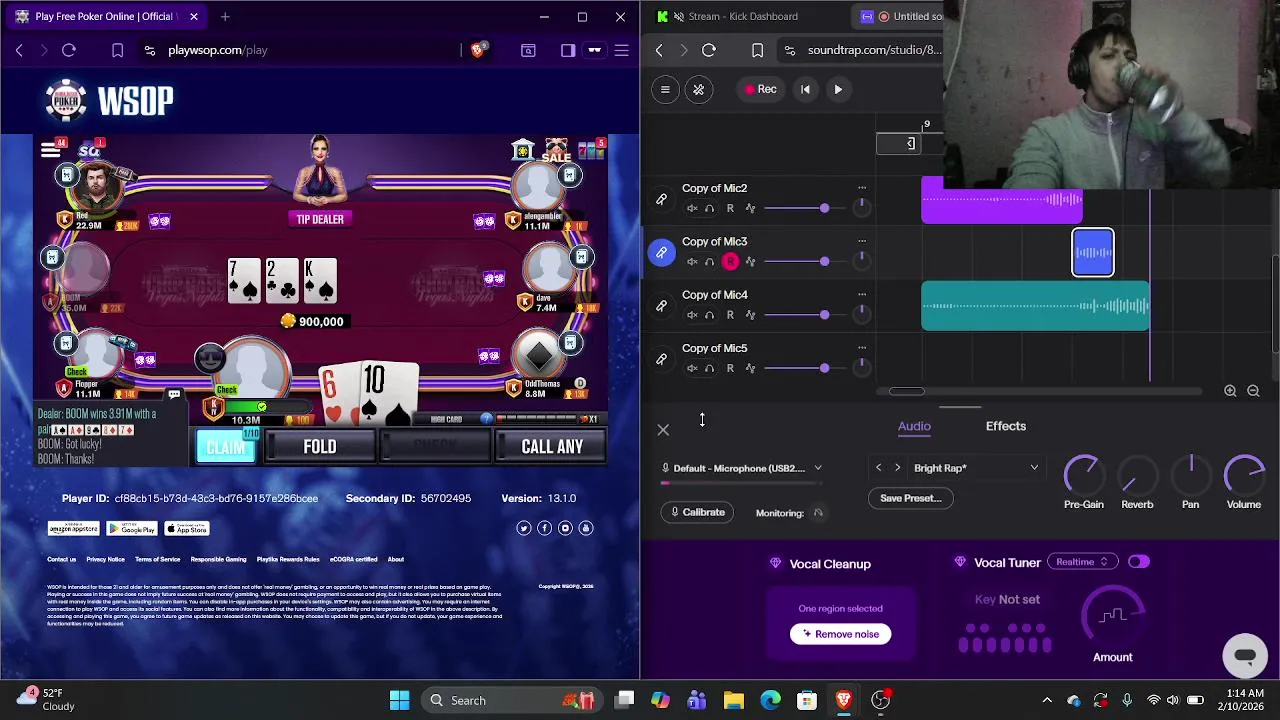Image resolution: width=1280 pixels, height=720 pixels.
Task: Open more options for Copy of Mic4
Action: (x=862, y=295)
